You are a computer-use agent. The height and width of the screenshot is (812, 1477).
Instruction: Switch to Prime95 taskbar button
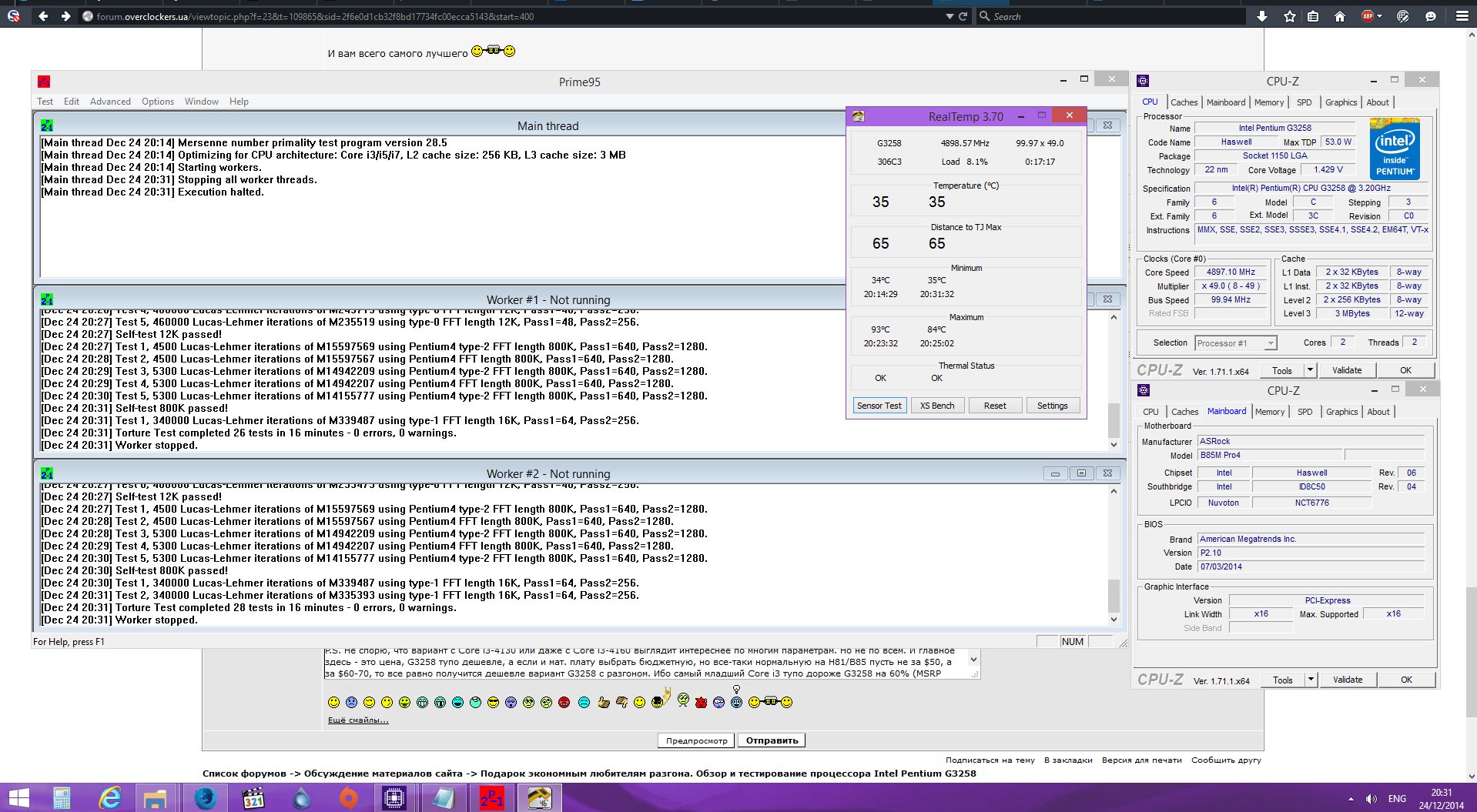[491, 797]
